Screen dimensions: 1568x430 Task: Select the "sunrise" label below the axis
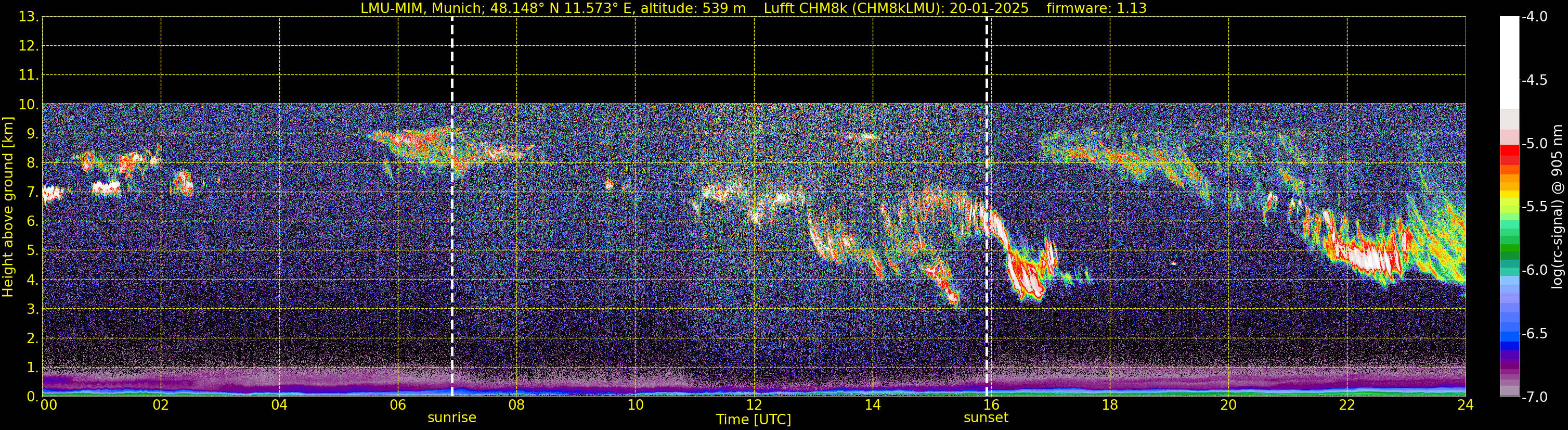pos(451,418)
